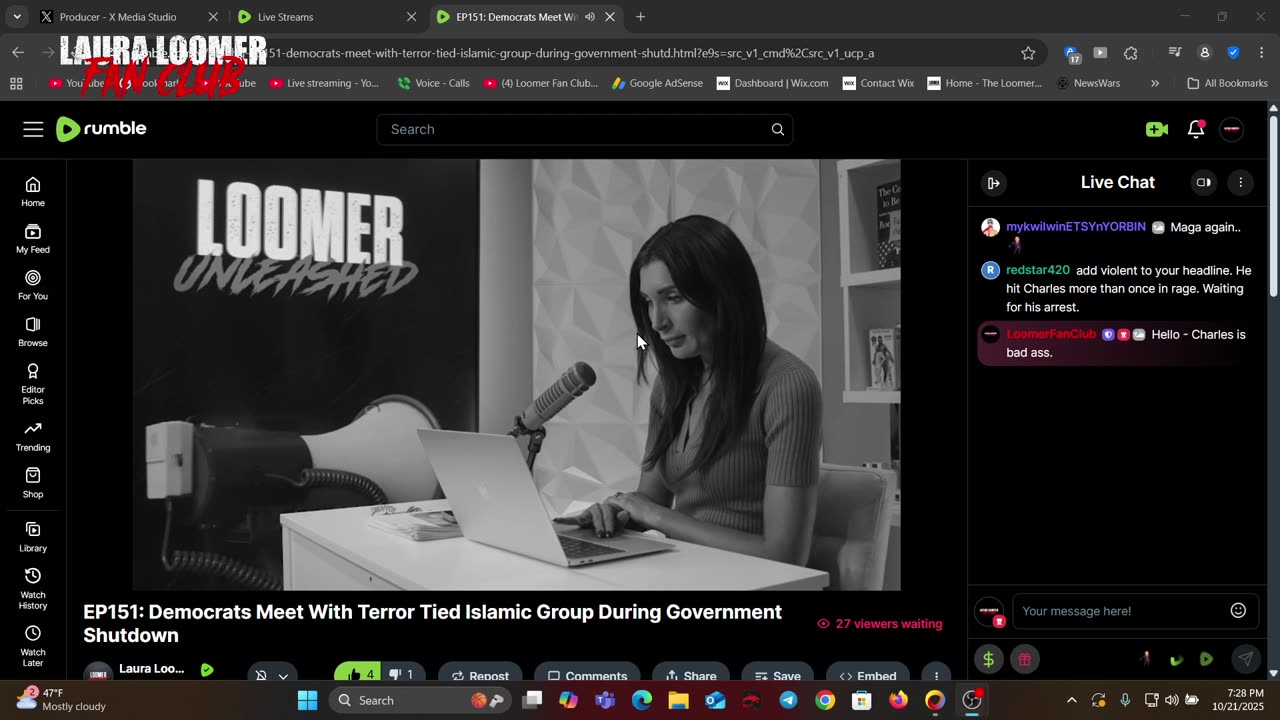
Task: Open Watch Later list
Action: 33,646
